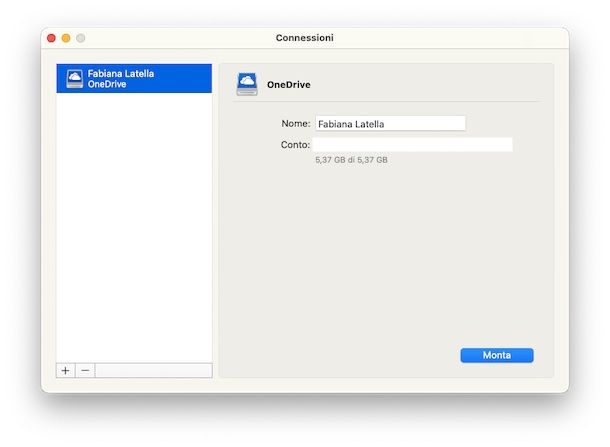The image size is (610, 447).
Task: Minimize the Connessioni window
Action: click(x=66, y=38)
